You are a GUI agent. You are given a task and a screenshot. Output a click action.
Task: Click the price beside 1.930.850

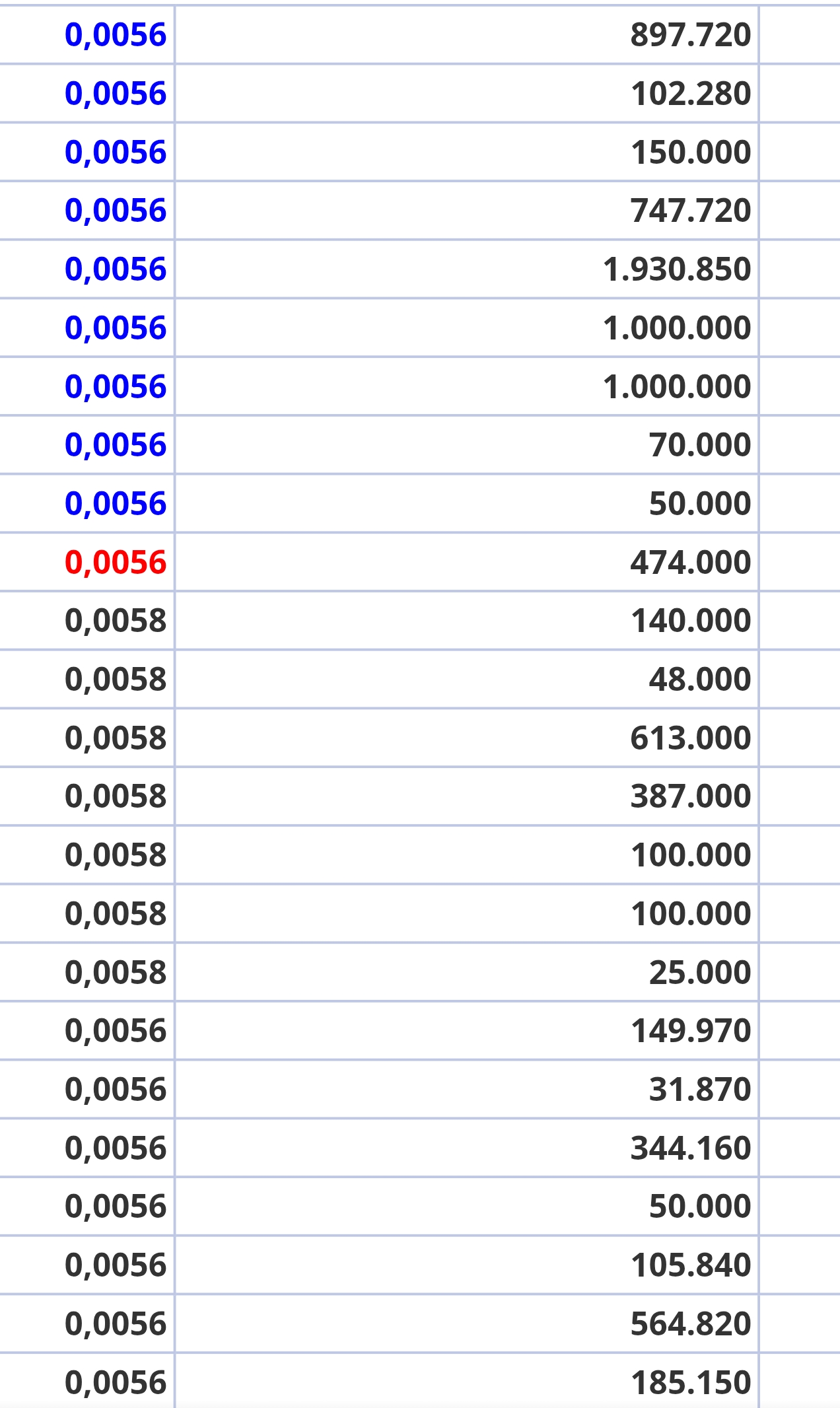point(116,269)
